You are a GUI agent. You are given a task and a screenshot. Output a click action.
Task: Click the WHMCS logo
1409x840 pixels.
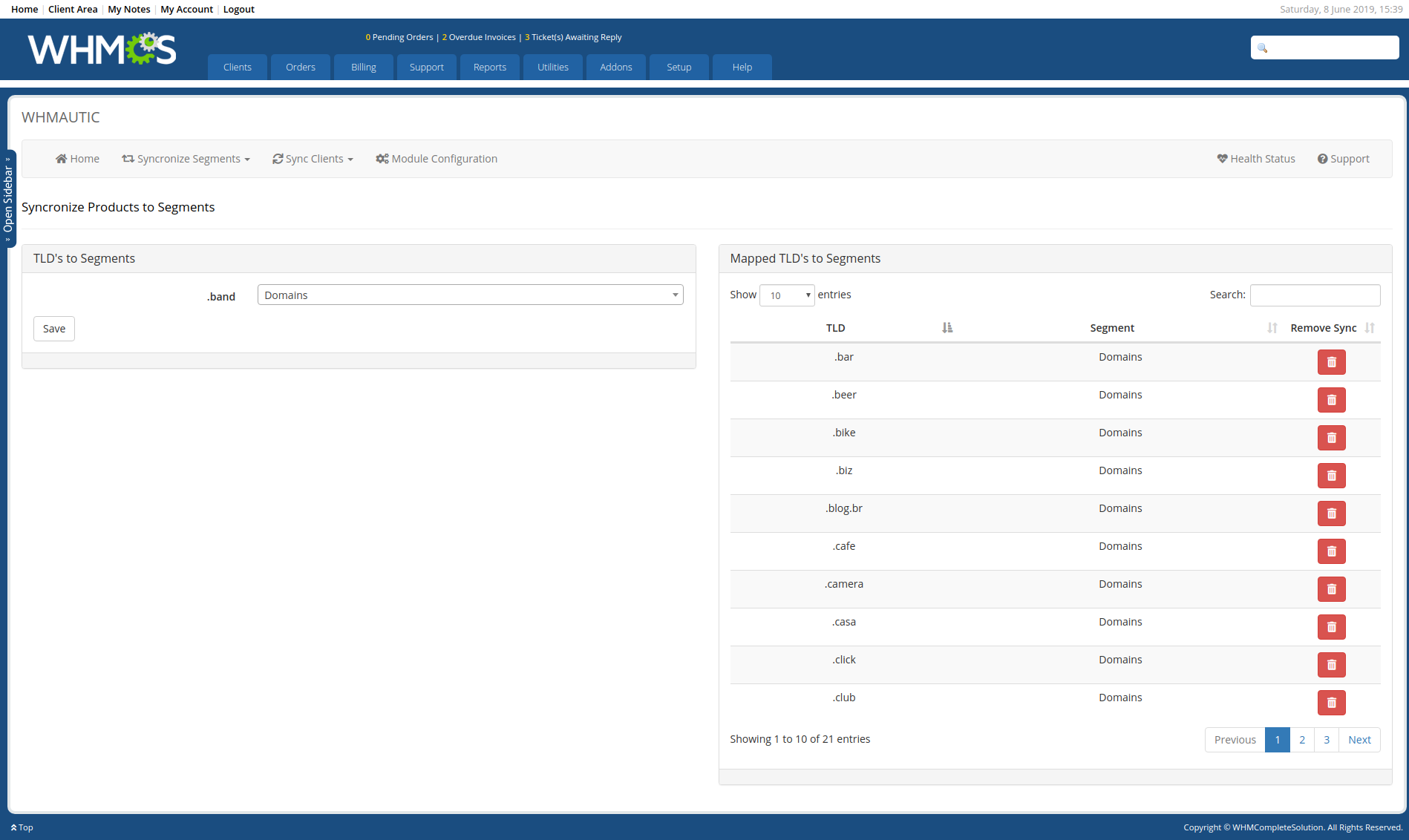tap(102, 49)
